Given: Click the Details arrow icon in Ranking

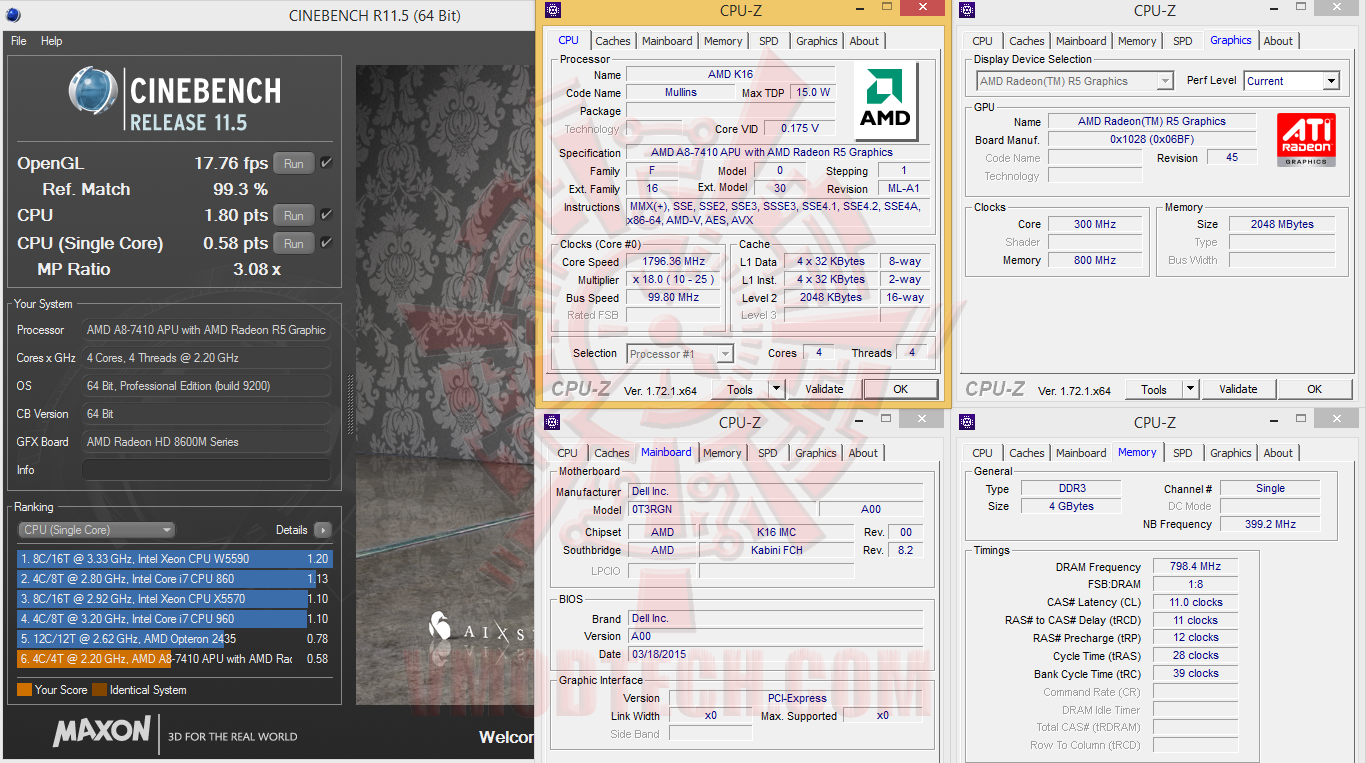Looking at the screenshot, I should coord(322,530).
